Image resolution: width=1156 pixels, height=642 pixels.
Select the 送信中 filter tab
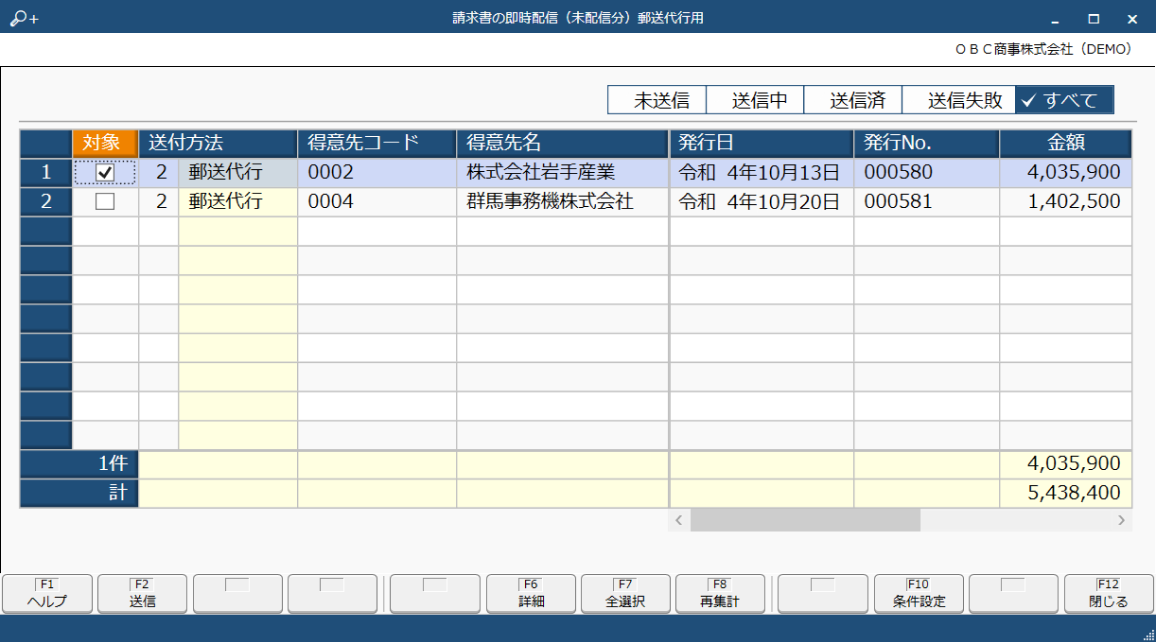click(x=755, y=100)
